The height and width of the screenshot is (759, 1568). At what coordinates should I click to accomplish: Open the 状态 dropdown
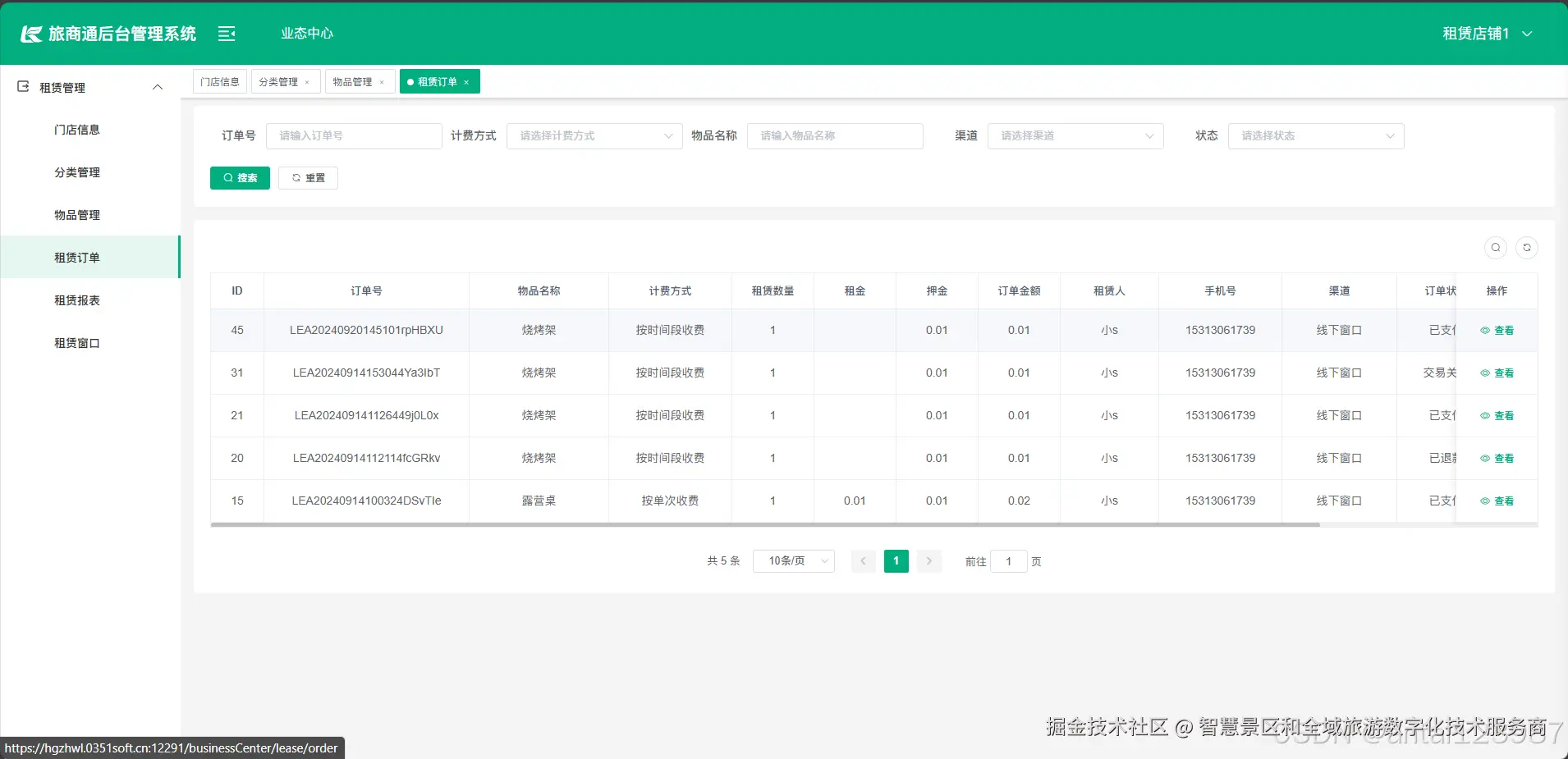[1316, 136]
